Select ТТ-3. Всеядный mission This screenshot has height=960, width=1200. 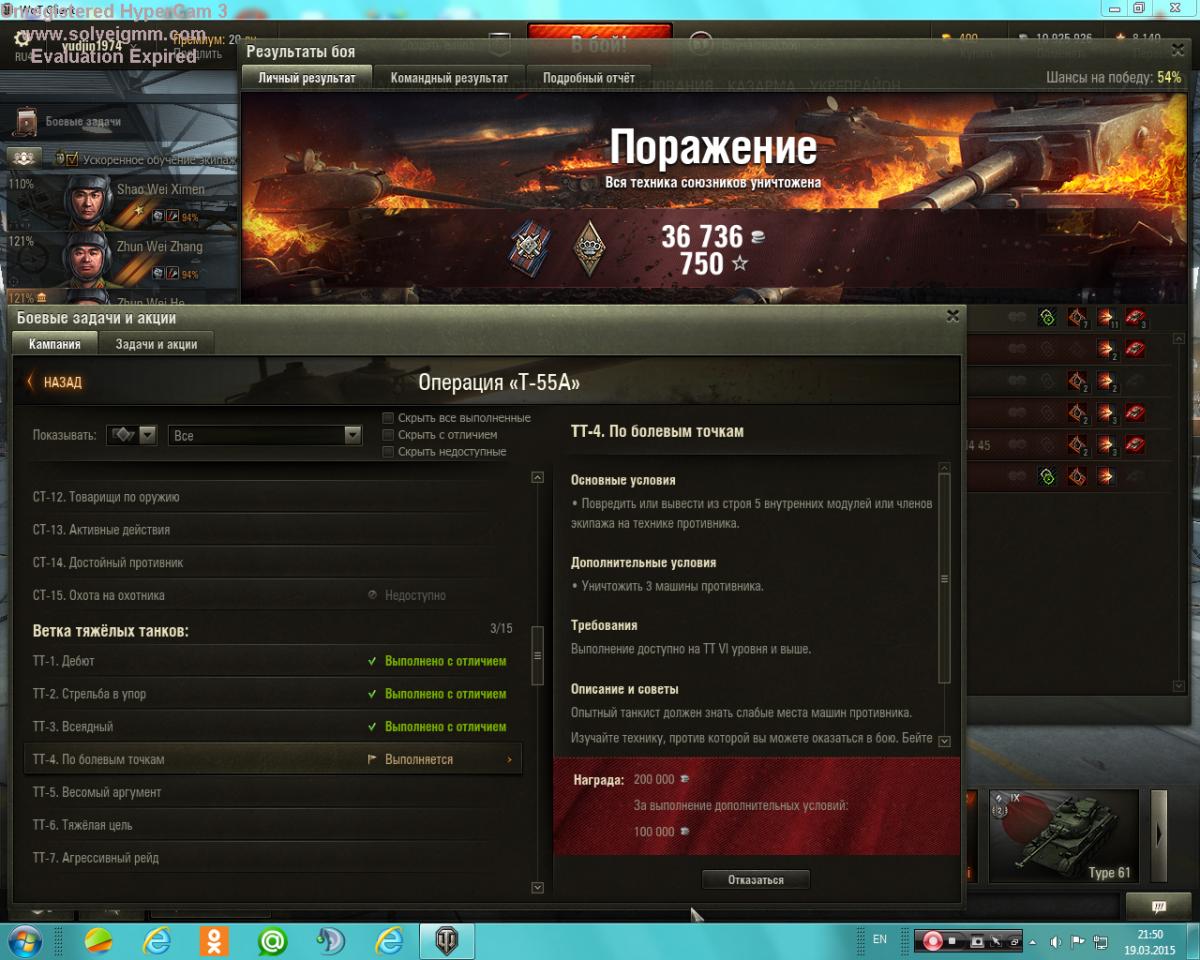point(272,727)
